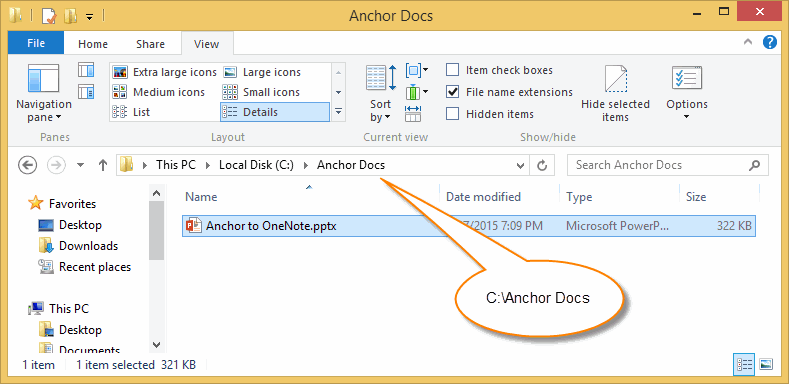Toggle the Details pane icon

pyautogui.click(x=86, y=92)
